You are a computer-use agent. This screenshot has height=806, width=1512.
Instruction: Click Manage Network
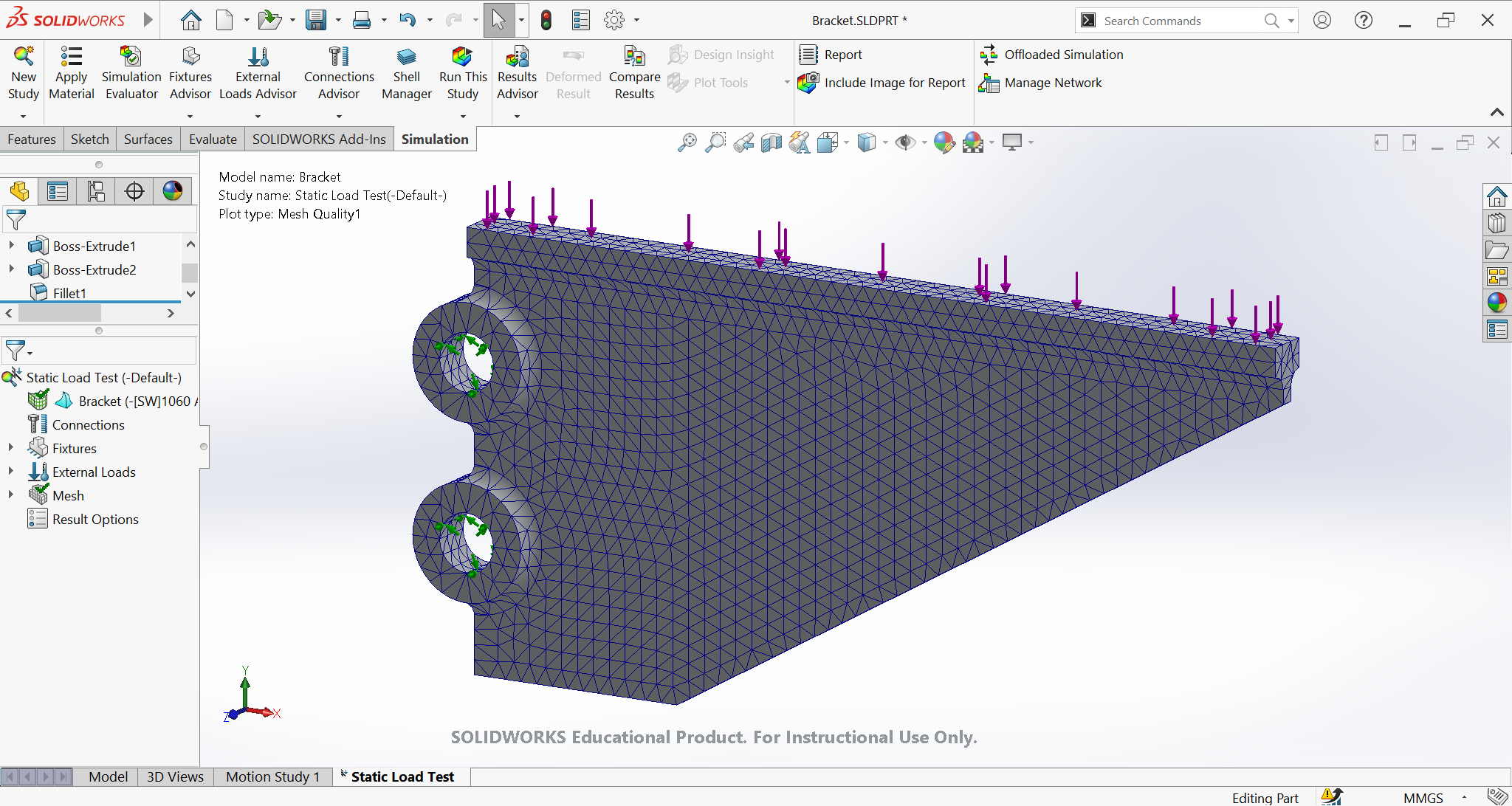[1040, 83]
